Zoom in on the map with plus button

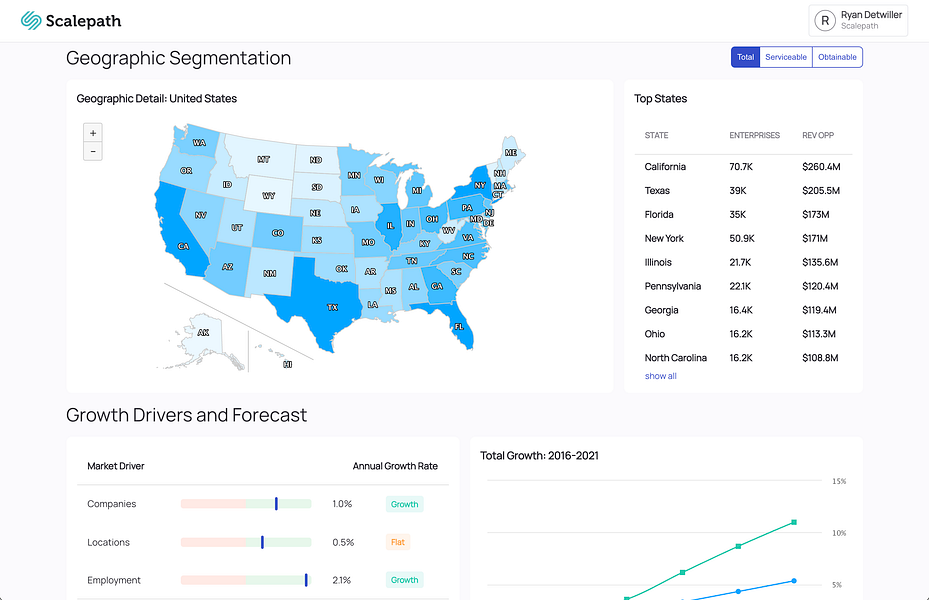pos(93,133)
